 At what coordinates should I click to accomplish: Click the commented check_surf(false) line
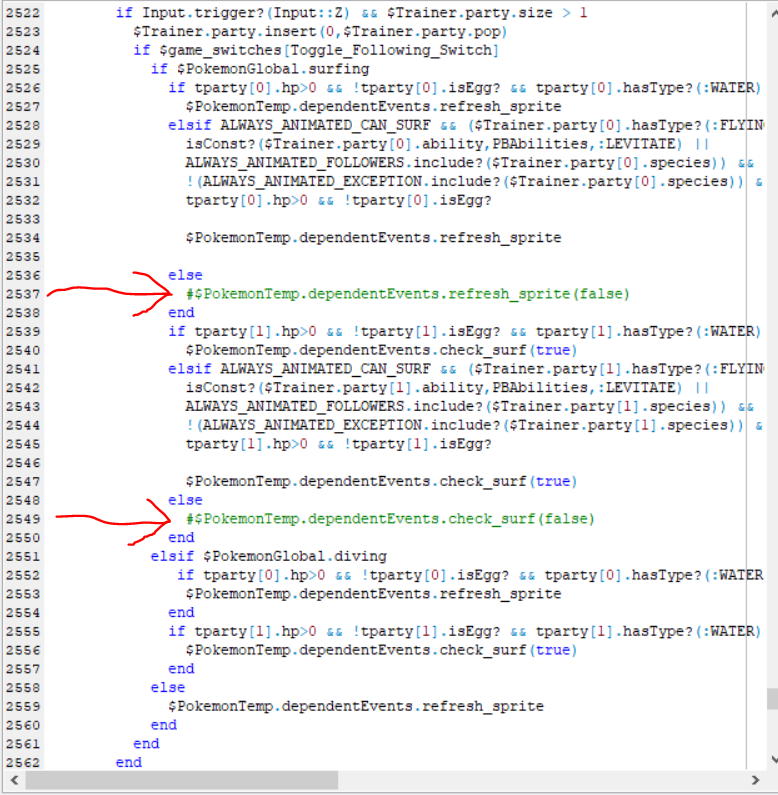[390, 519]
